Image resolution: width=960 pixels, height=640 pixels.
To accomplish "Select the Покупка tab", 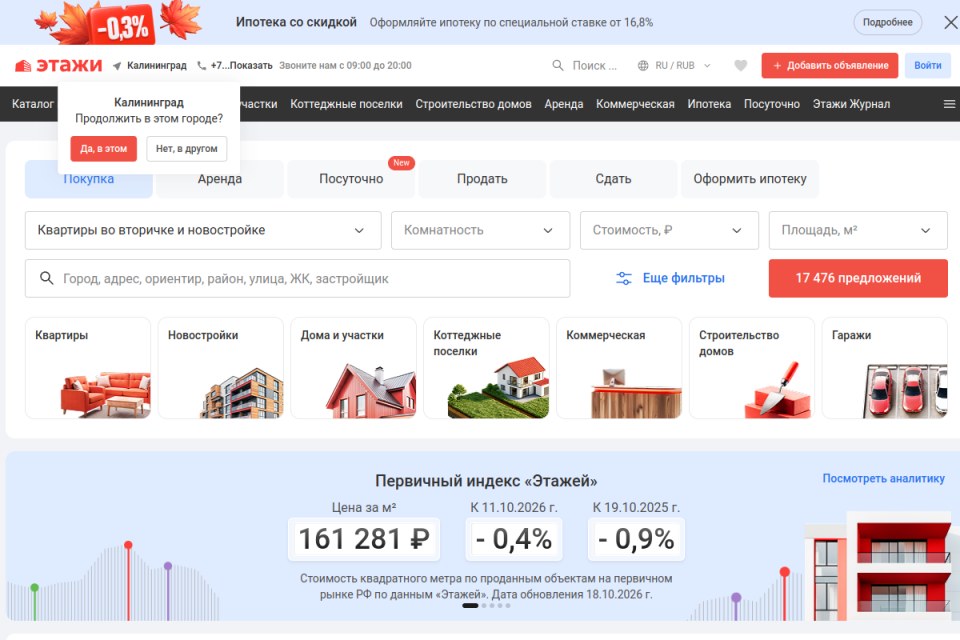I will [x=89, y=179].
